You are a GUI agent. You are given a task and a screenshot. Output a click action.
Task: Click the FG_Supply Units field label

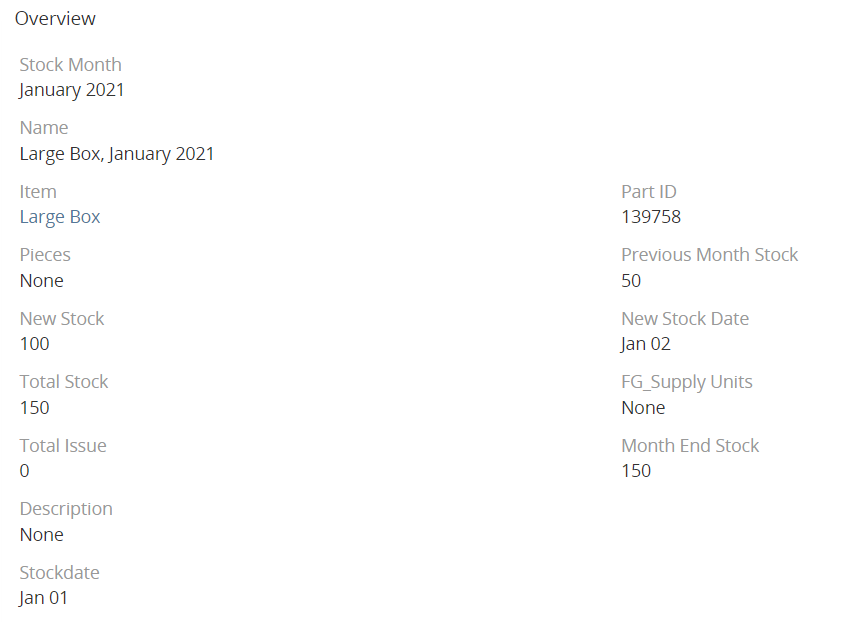pos(687,382)
